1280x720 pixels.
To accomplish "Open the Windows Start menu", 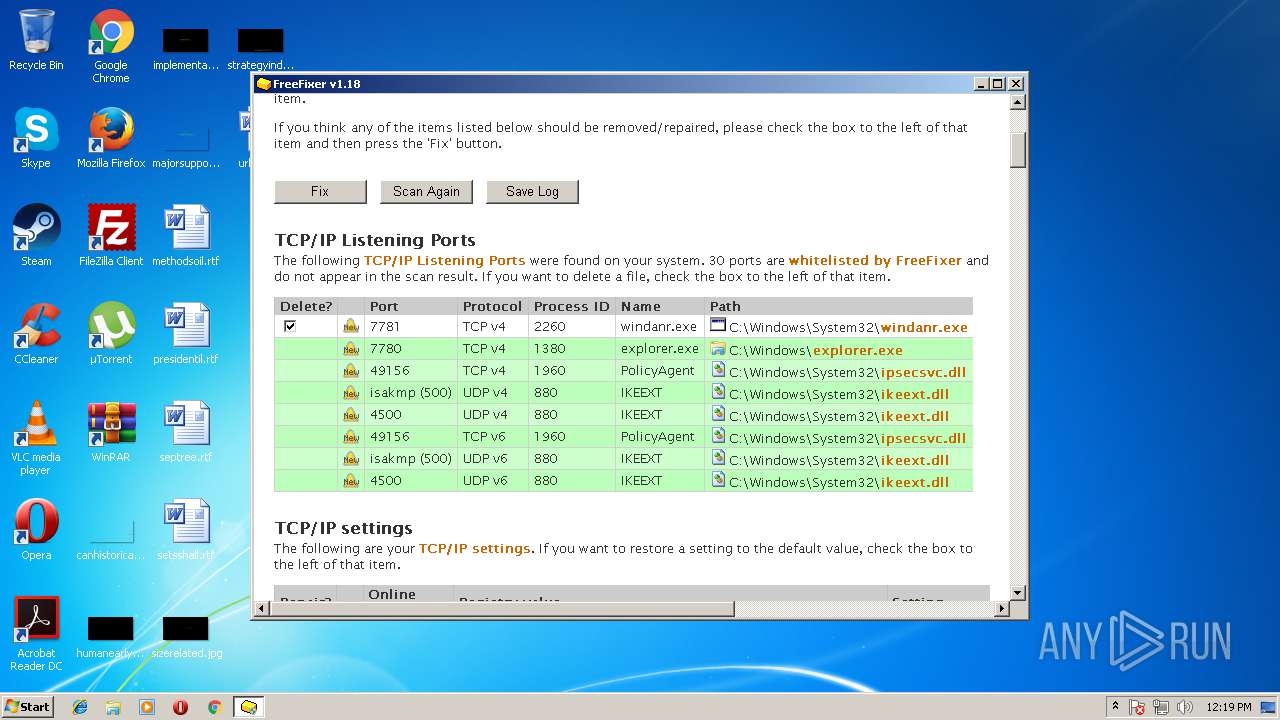I will coord(27,706).
